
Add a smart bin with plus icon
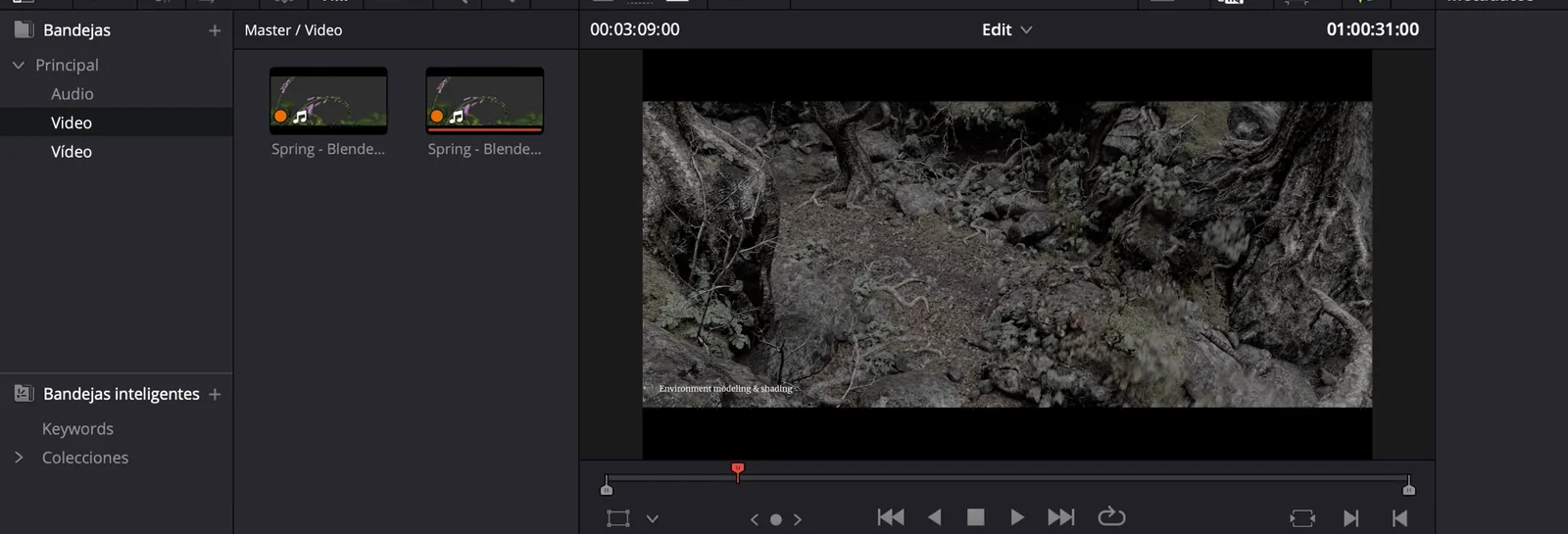215,394
